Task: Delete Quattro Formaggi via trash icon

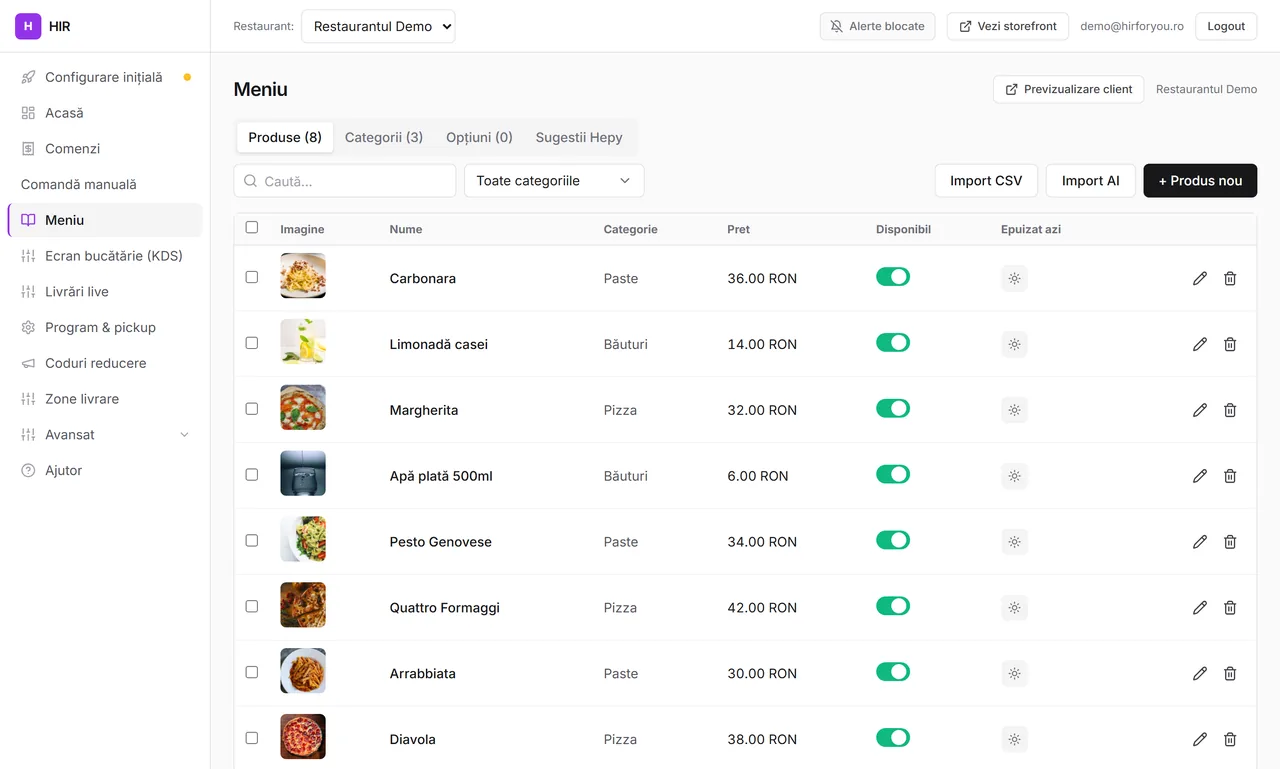Action: coord(1230,608)
